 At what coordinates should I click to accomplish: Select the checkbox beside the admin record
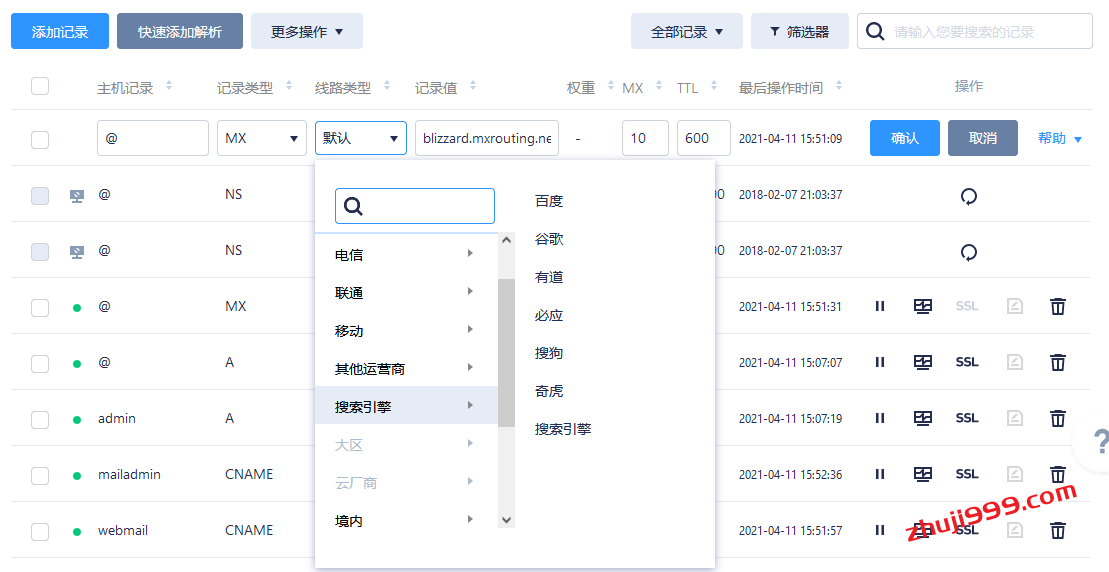coord(40,419)
